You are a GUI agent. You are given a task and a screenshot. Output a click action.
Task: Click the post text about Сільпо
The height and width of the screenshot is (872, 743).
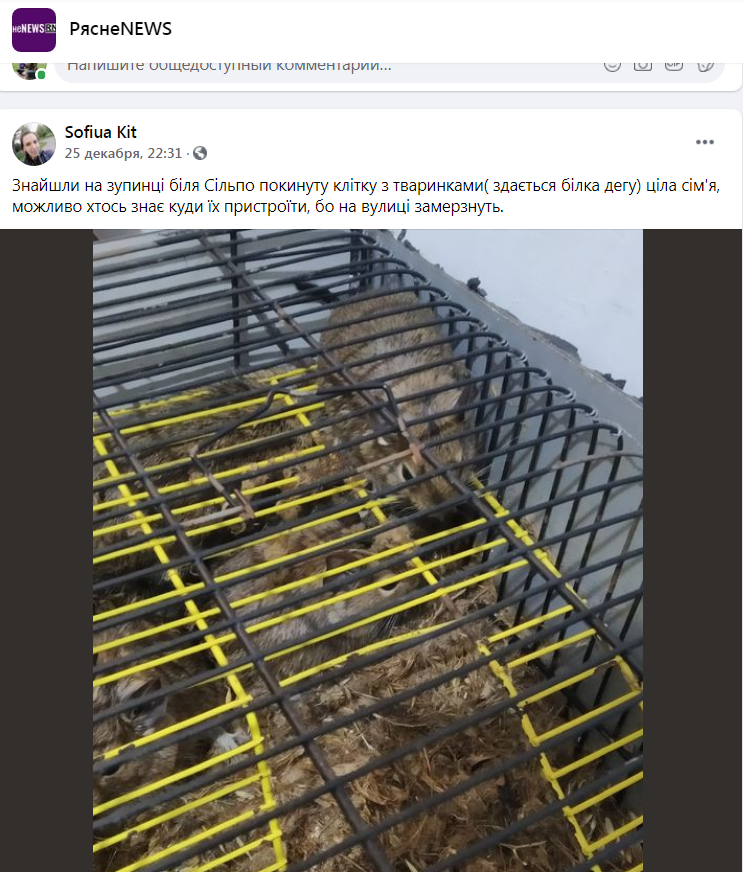point(366,196)
